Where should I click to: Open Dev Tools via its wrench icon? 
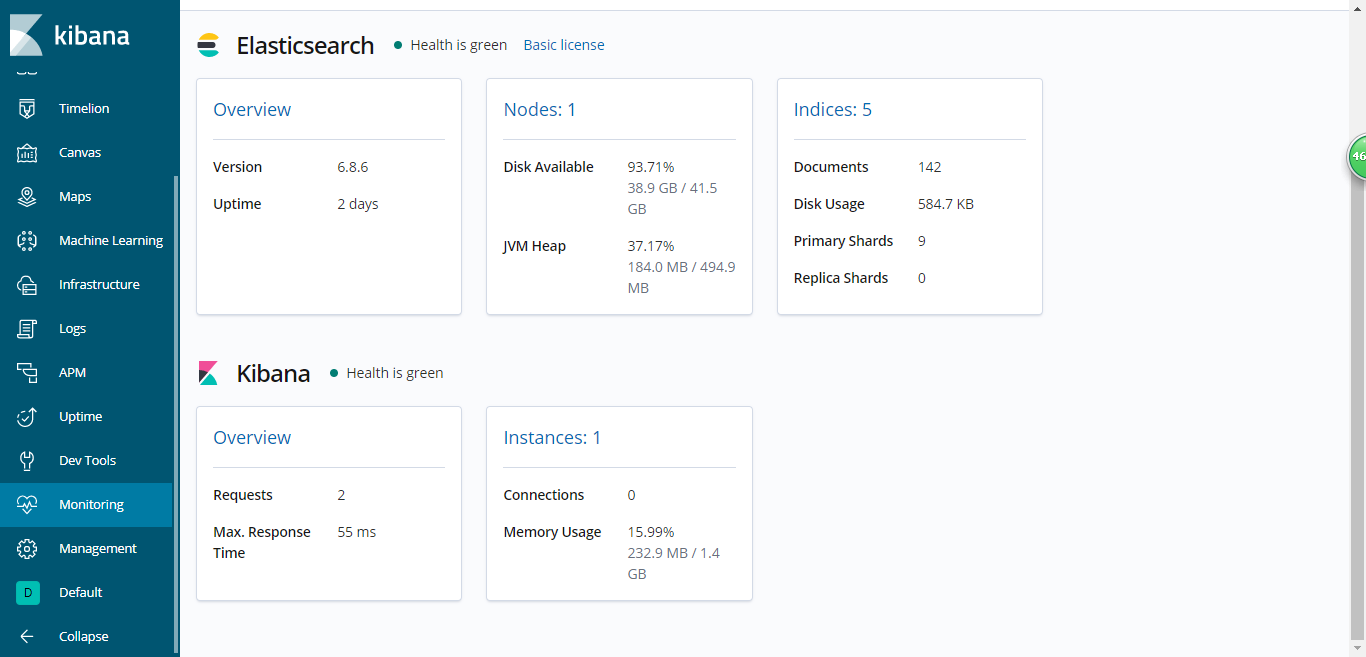27,461
